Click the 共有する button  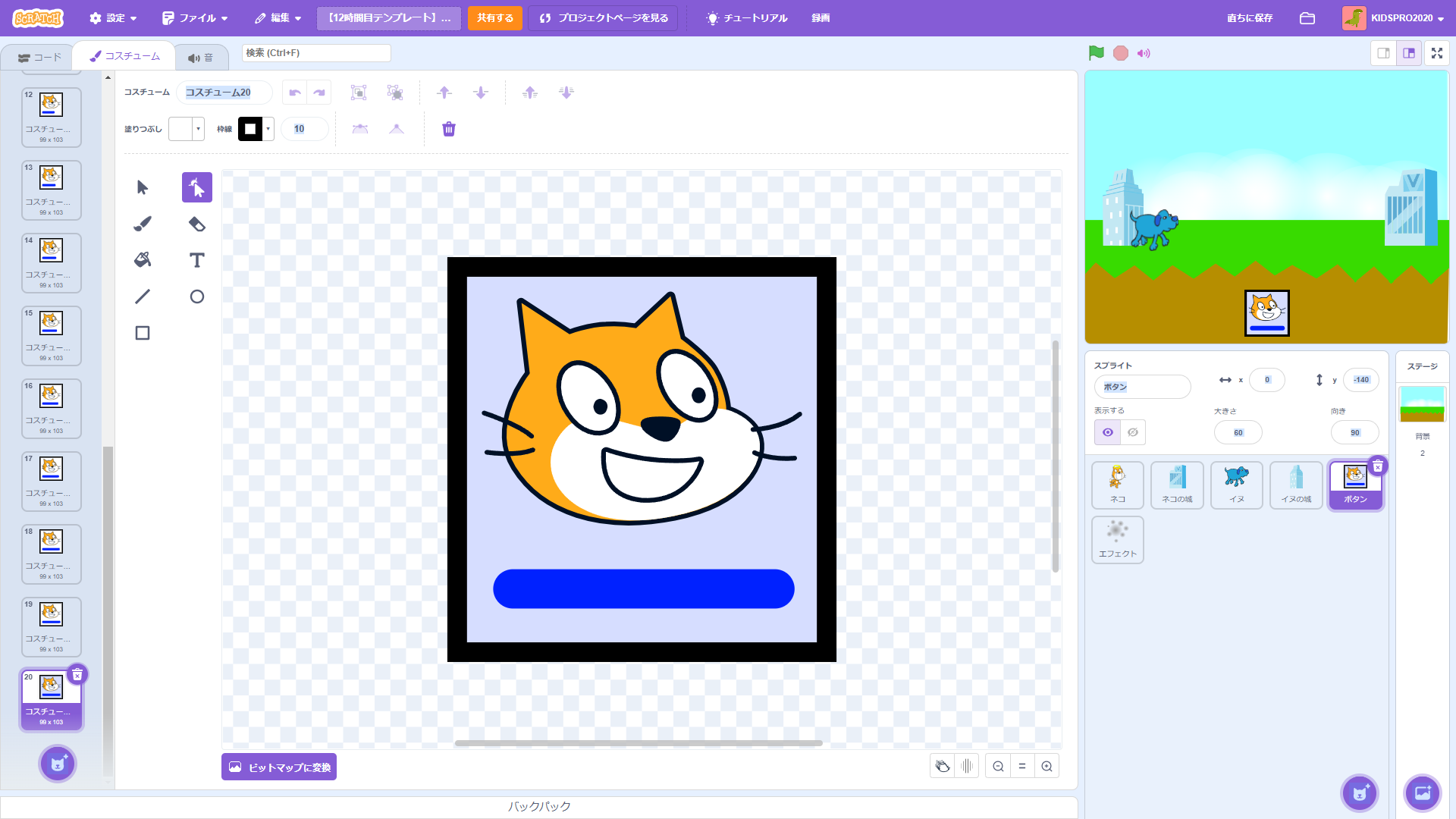[494, 18]
